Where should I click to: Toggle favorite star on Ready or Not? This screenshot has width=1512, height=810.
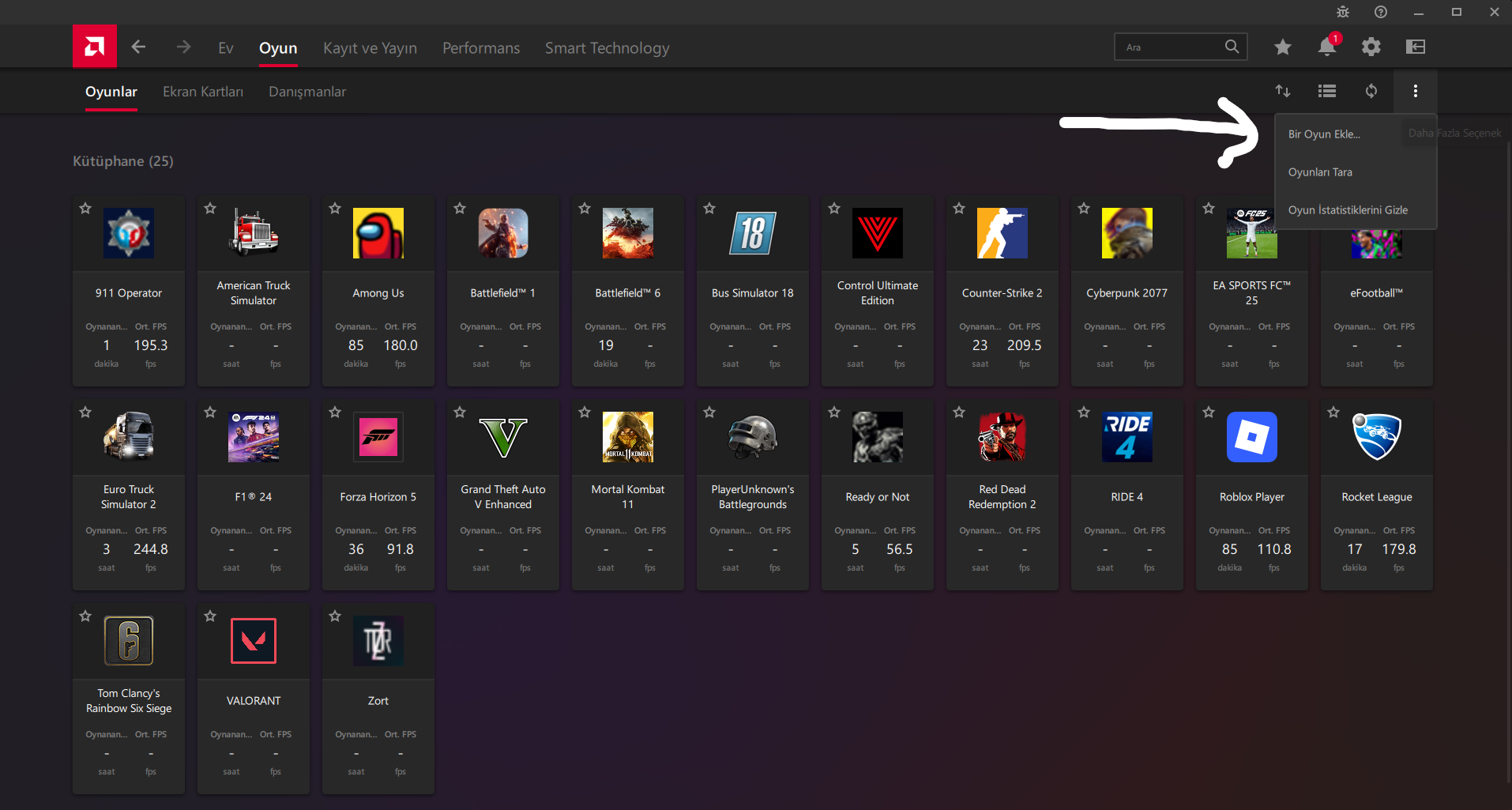834,413
